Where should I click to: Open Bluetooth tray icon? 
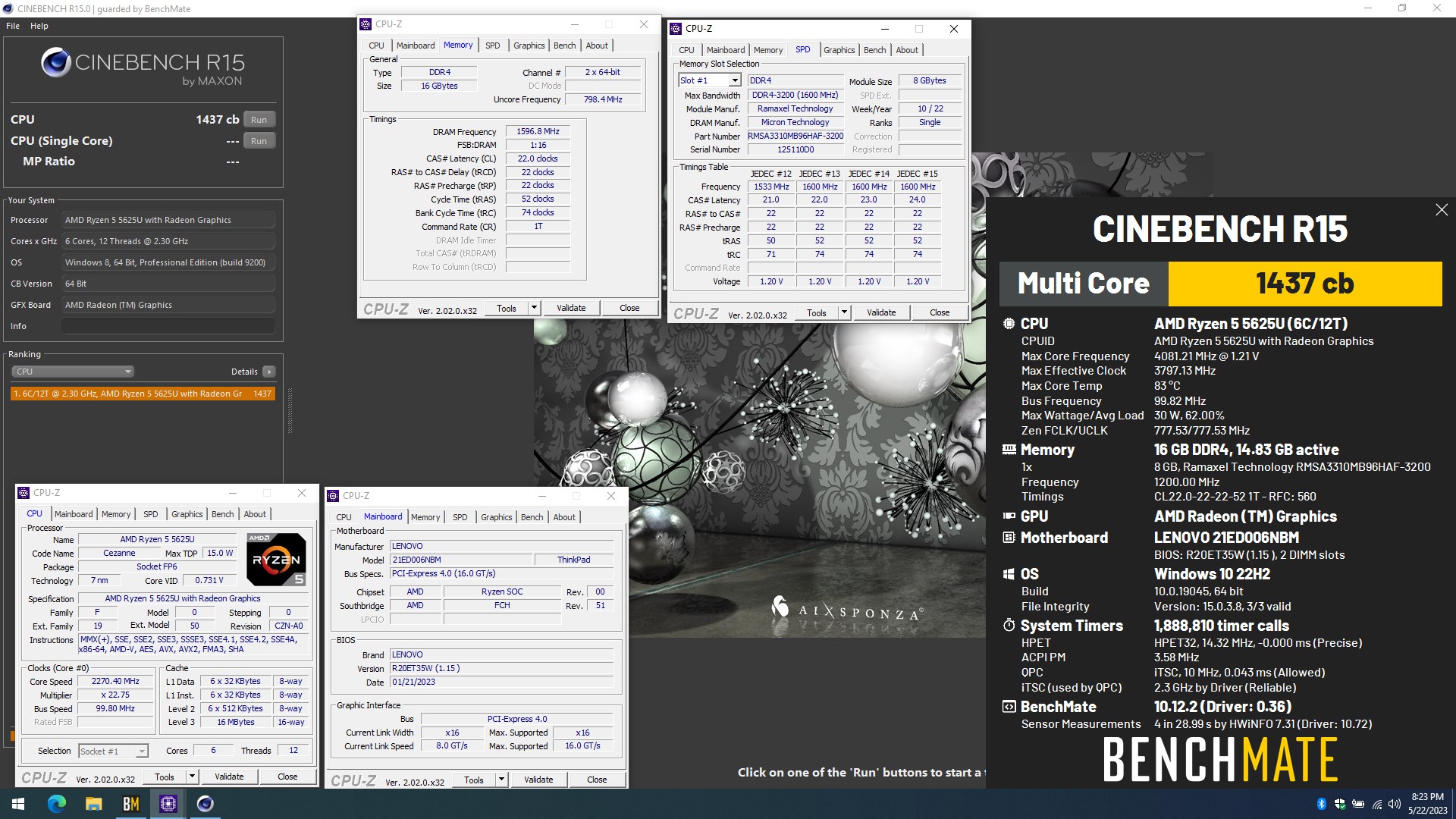pos(1321,804)
